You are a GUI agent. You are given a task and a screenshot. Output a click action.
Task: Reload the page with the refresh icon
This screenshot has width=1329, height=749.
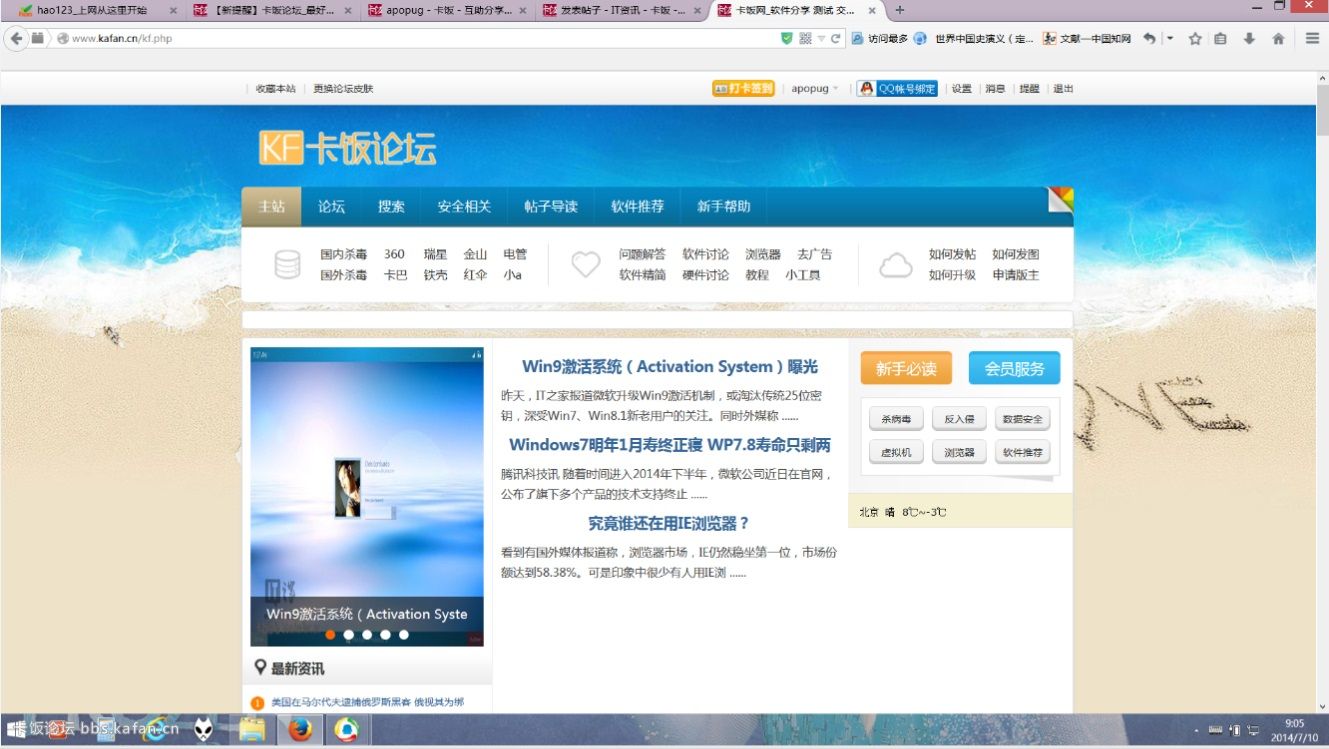(x=836, y=39)
